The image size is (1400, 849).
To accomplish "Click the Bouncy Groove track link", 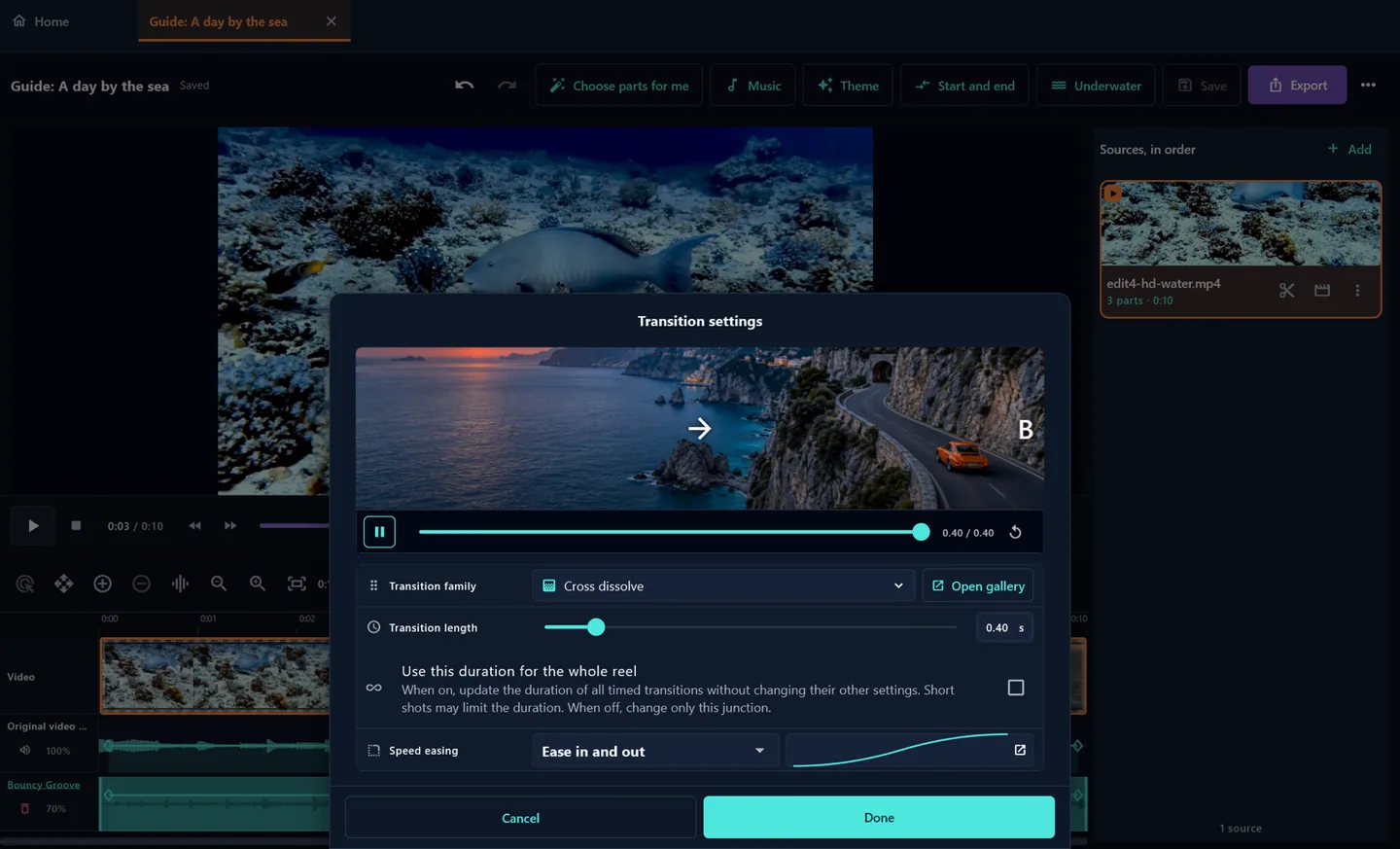I will (x=44, y=785).
